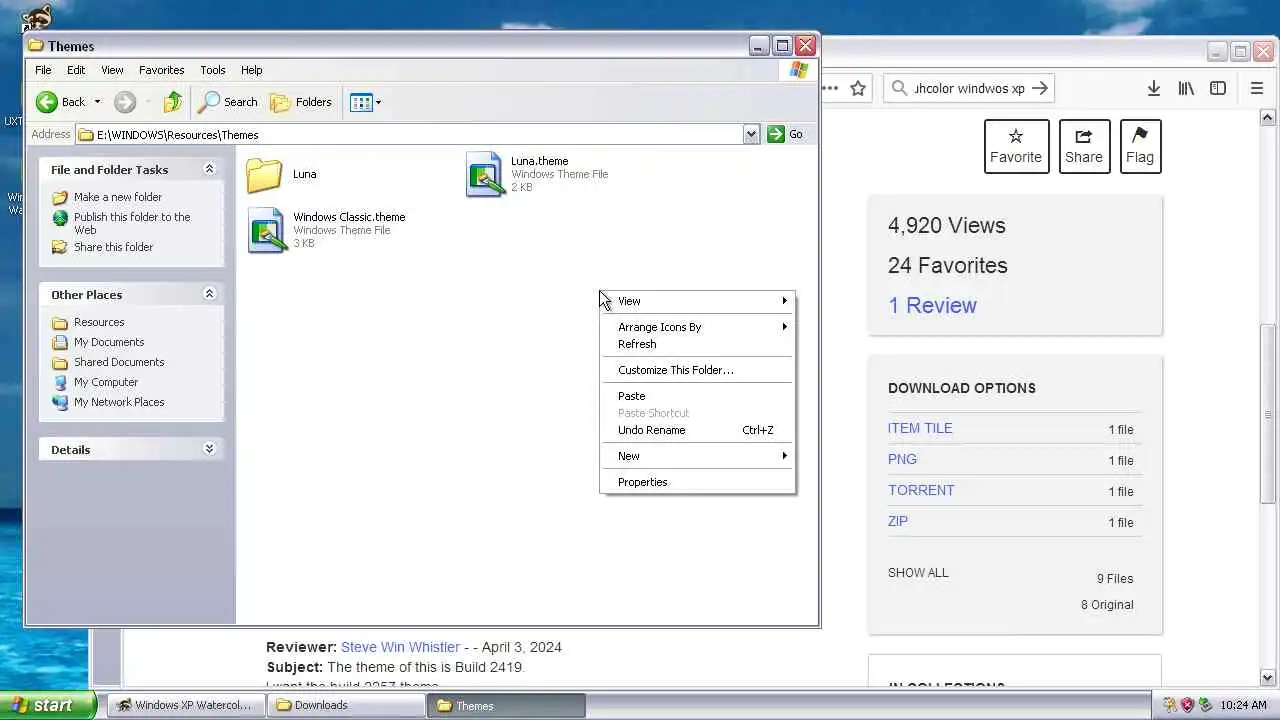Click the browser downloads arrow icon

click(1153, 88)
